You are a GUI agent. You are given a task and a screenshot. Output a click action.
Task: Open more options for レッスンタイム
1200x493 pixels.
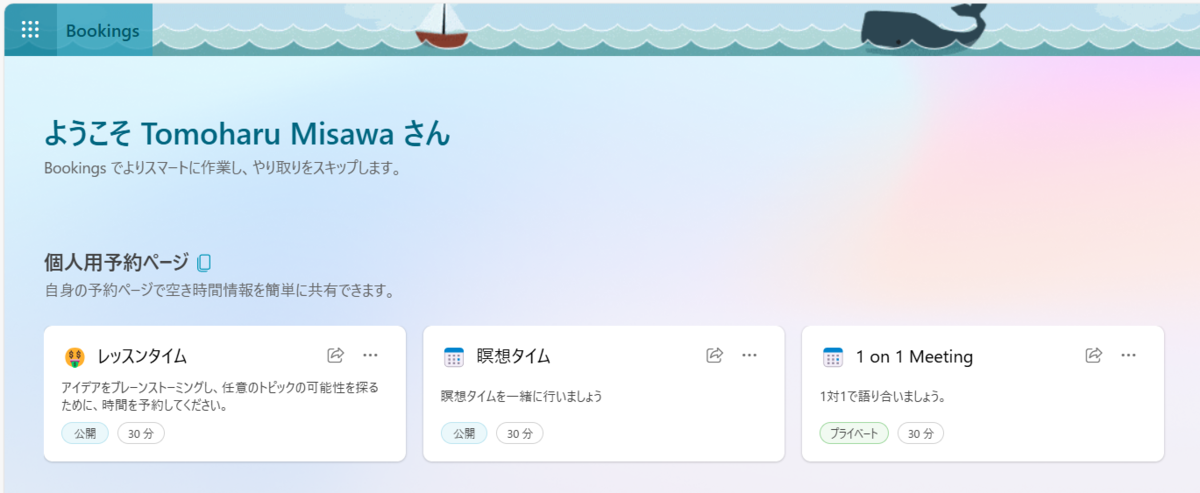370,355
